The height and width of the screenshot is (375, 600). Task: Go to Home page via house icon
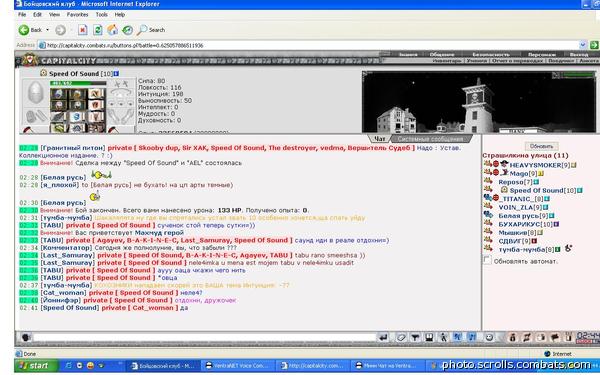pyautogui.click(x=112, y=30)
